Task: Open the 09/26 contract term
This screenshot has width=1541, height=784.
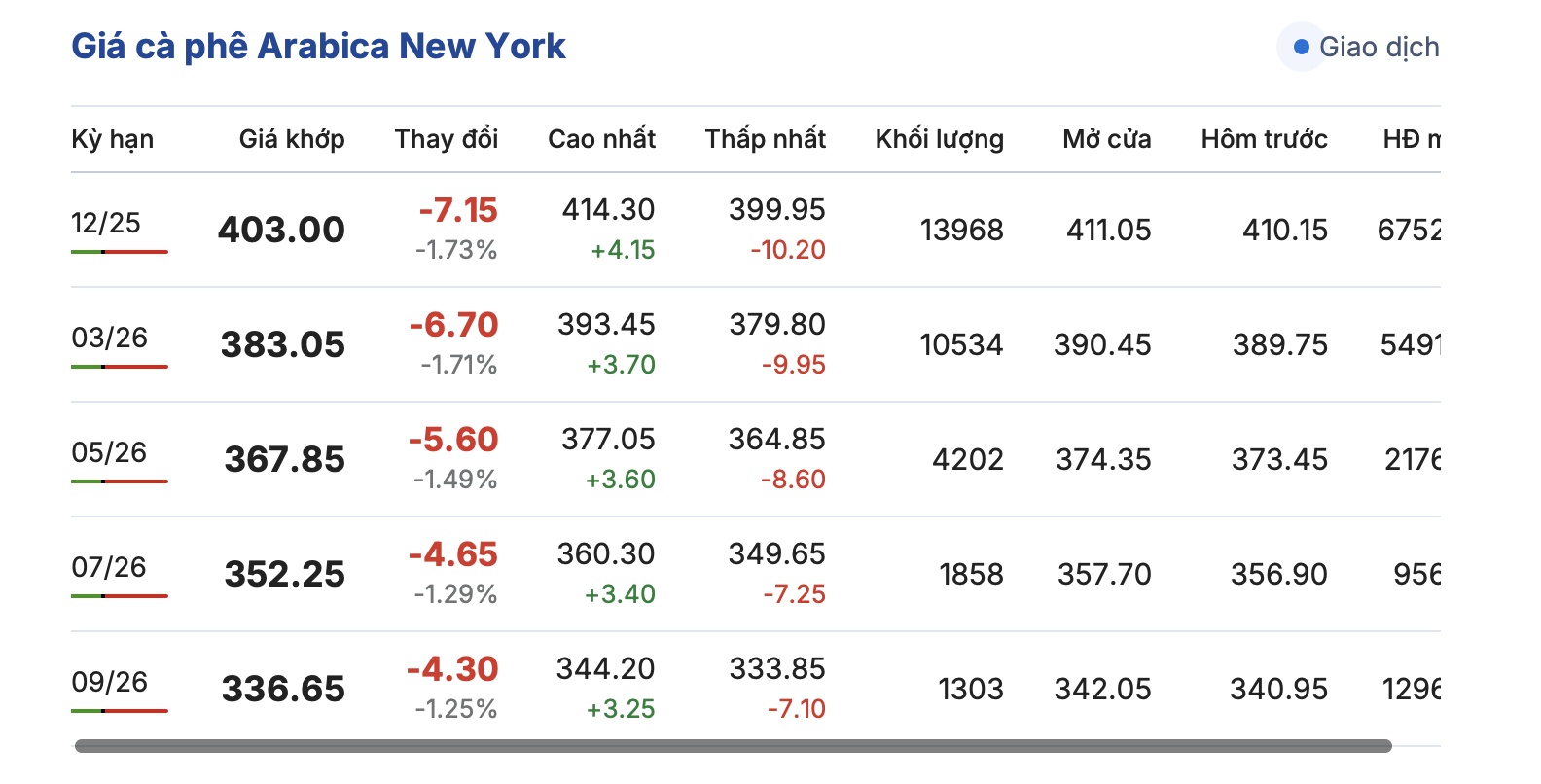Action: click(x=109, y=682)
